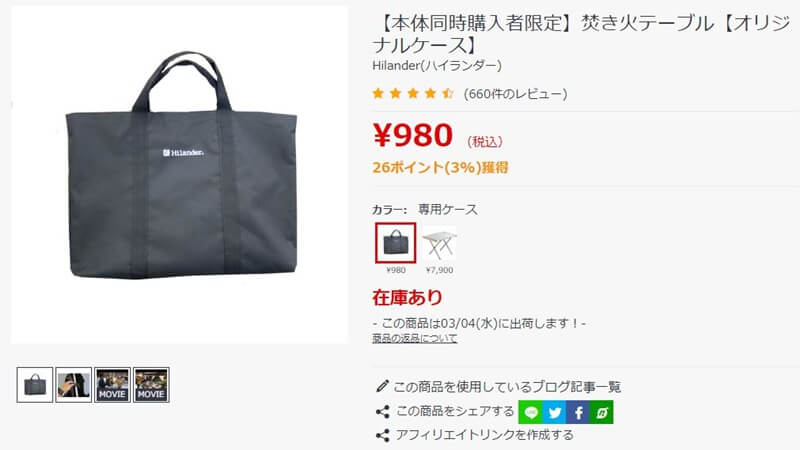Click the pencil icon beside blog articles
The image size is (800, 450).
click(x=382, y=386)
